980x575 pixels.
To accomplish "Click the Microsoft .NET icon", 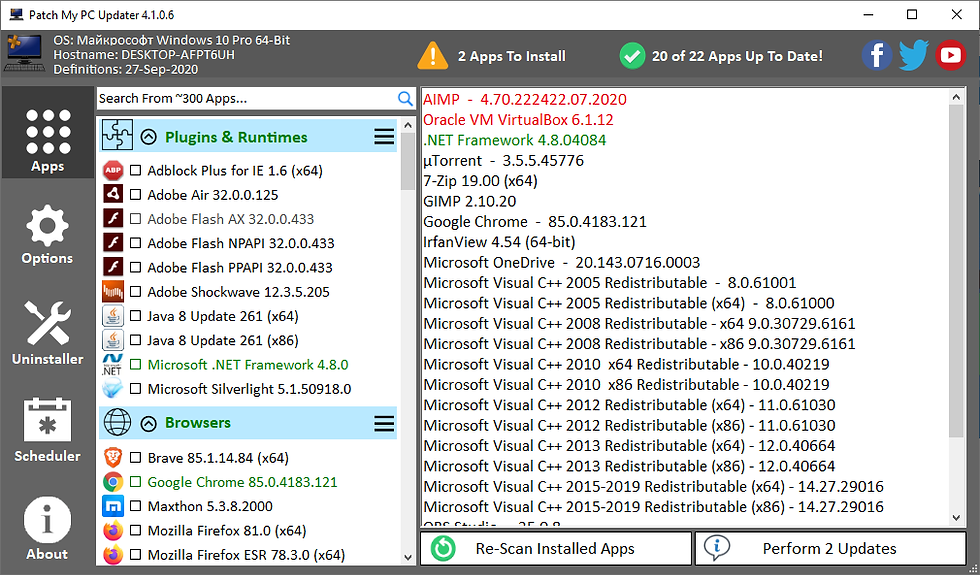I will coord(113,364).
